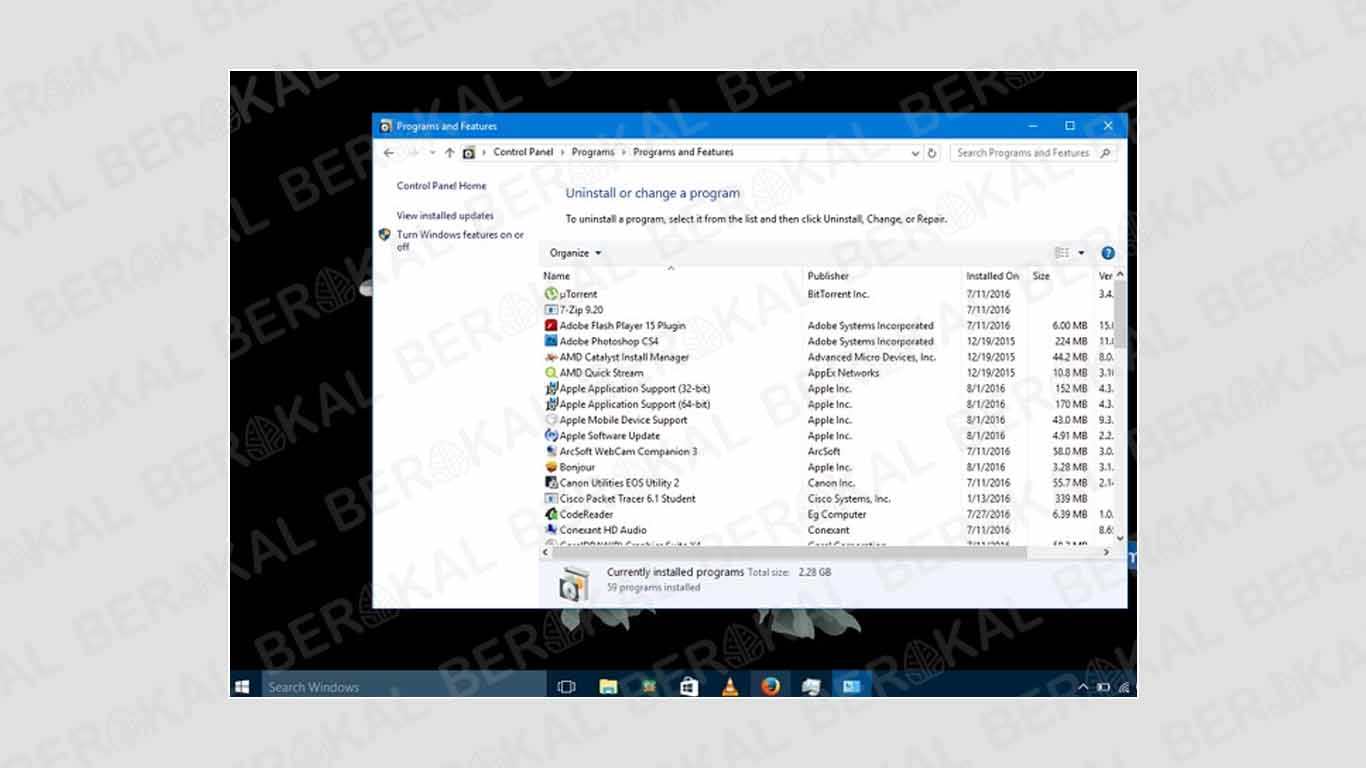Click the Apple Mobile Device Support icon
1366x768 pixels.
point(551,420)
